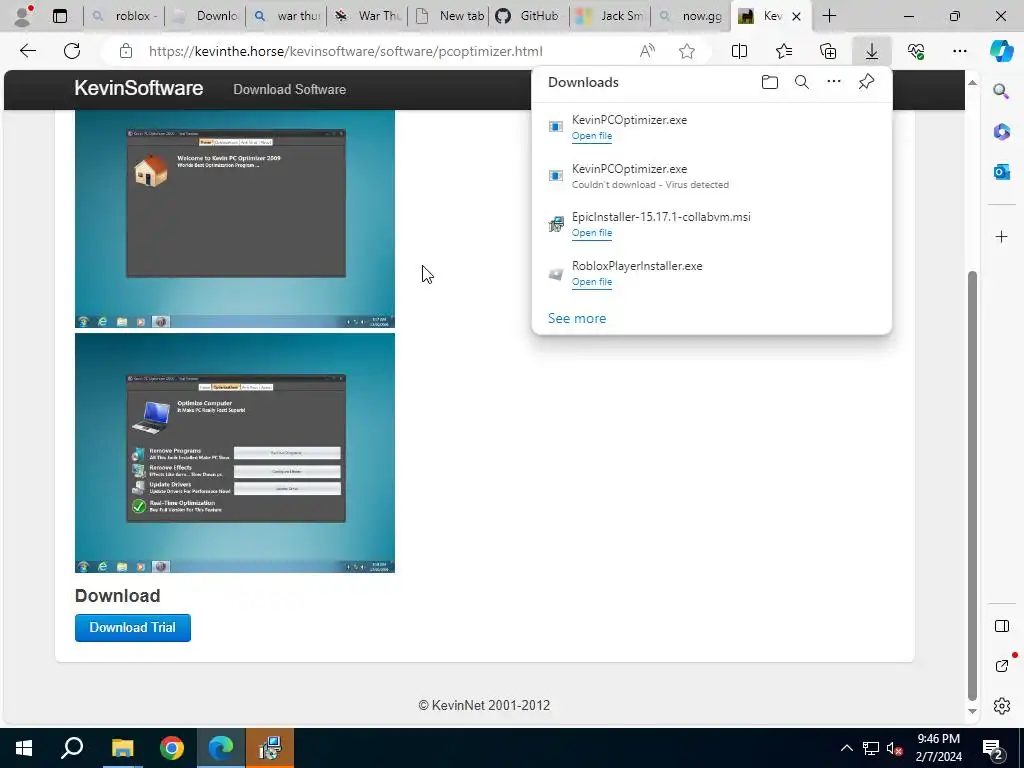Open the external link sidebar icon
The image size is (1024, 768).
point(1002,665)
